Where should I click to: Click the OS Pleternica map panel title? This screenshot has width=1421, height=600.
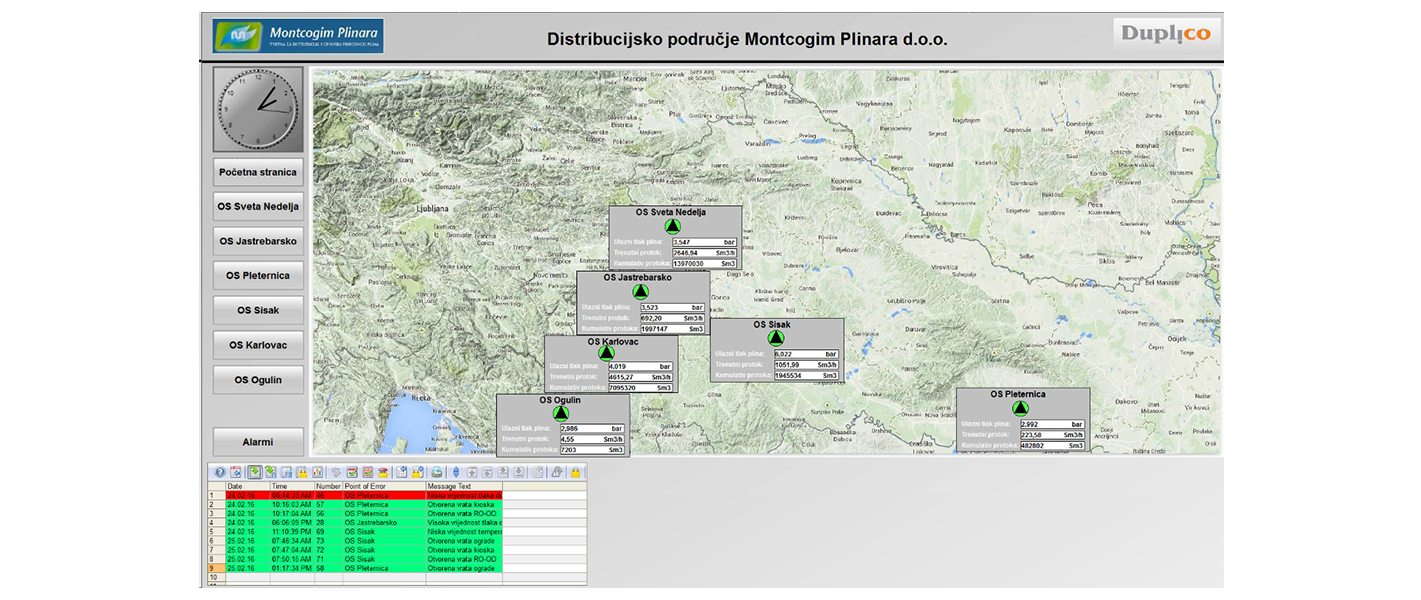[x=1019, y=394]
